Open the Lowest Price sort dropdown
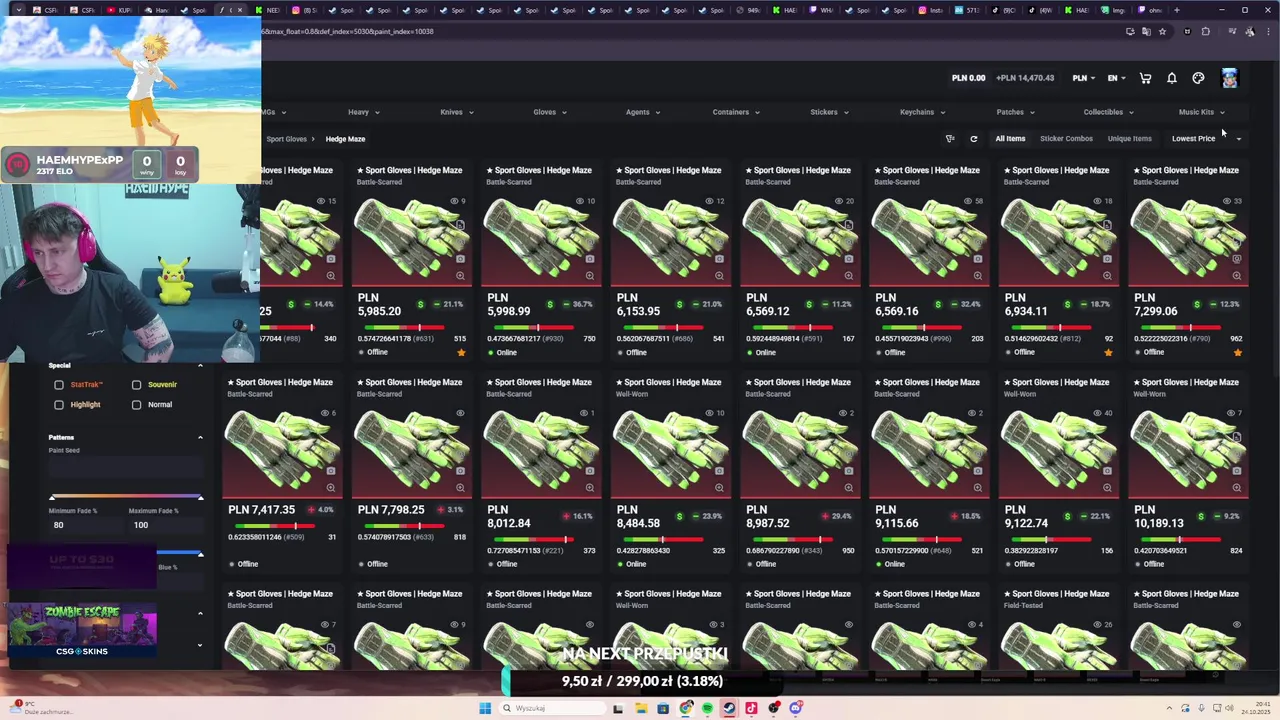This screenshot has height=720, width=1280. [x=1206, y=139]
